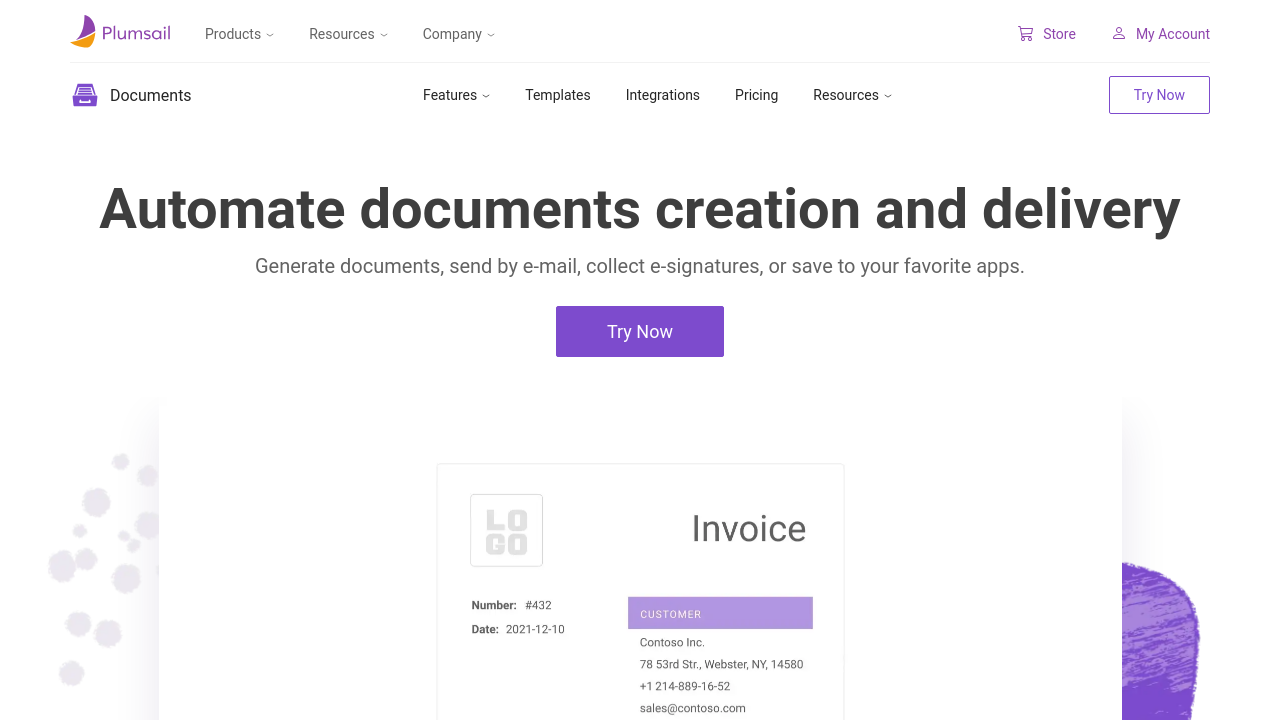Click the My Account link
The width and height of the screenshot is (1280, 720).
[1173, 34]
